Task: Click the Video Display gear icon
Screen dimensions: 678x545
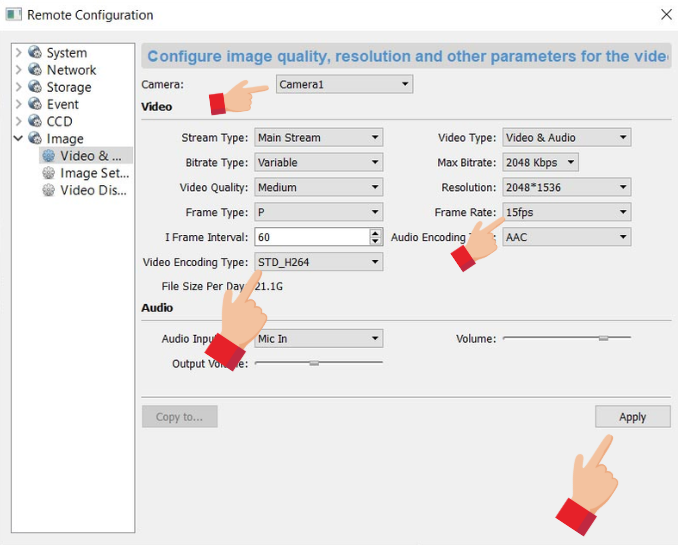Action: point(48,190)
